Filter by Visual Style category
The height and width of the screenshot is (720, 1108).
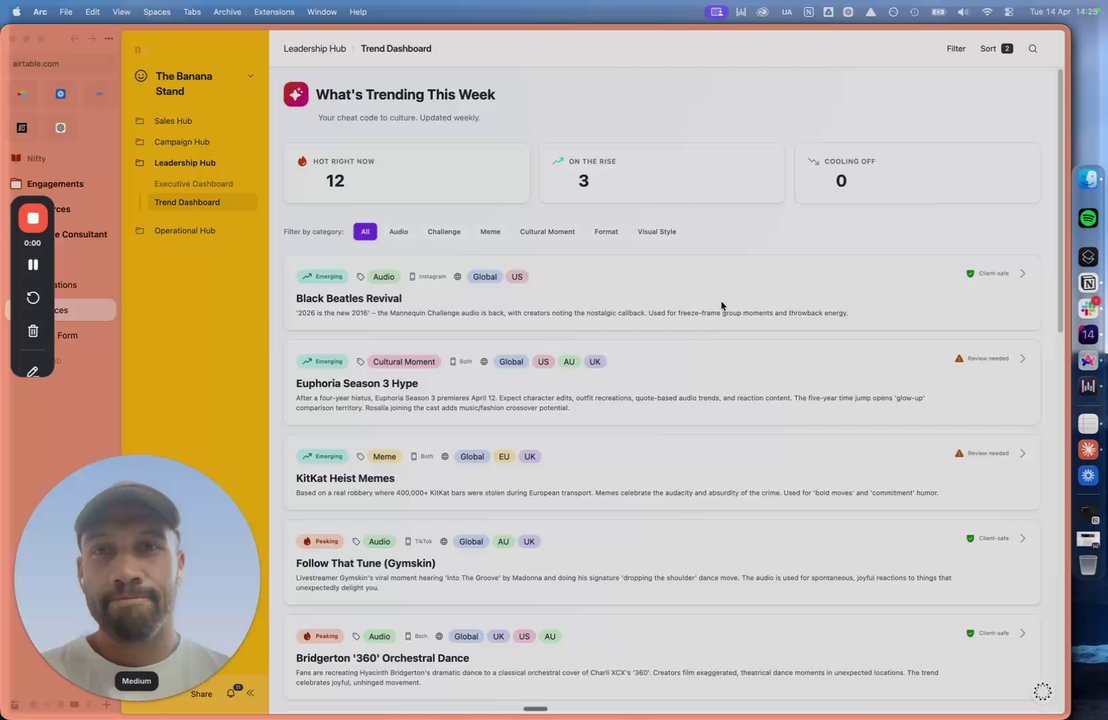click(656, 232)
